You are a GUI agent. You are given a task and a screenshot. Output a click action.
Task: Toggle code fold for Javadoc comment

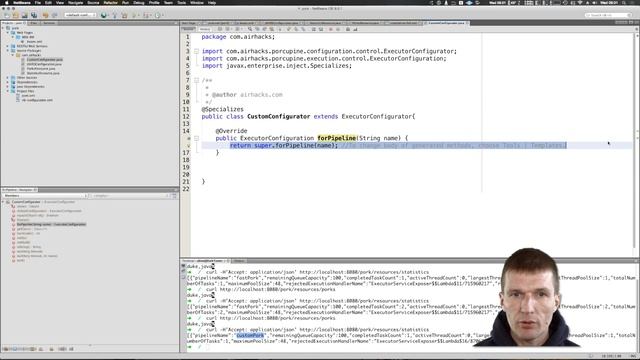(x=196, y=80)
